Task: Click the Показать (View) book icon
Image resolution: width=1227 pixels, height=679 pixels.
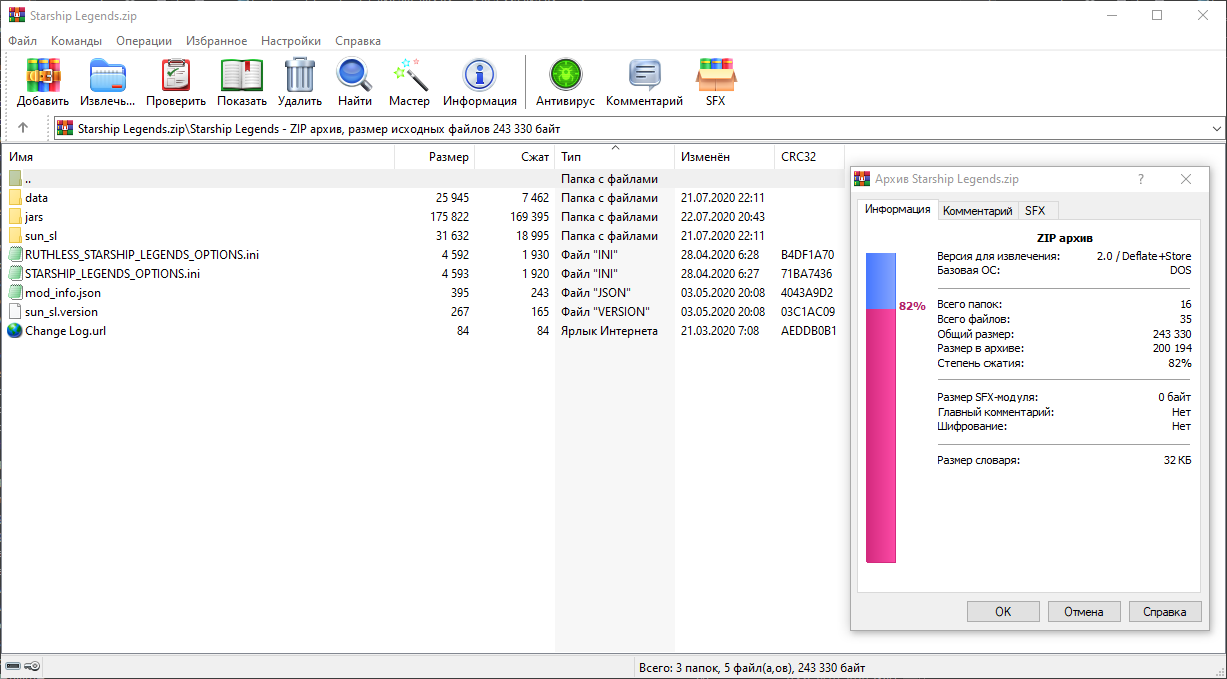Action: coord(242,75)
